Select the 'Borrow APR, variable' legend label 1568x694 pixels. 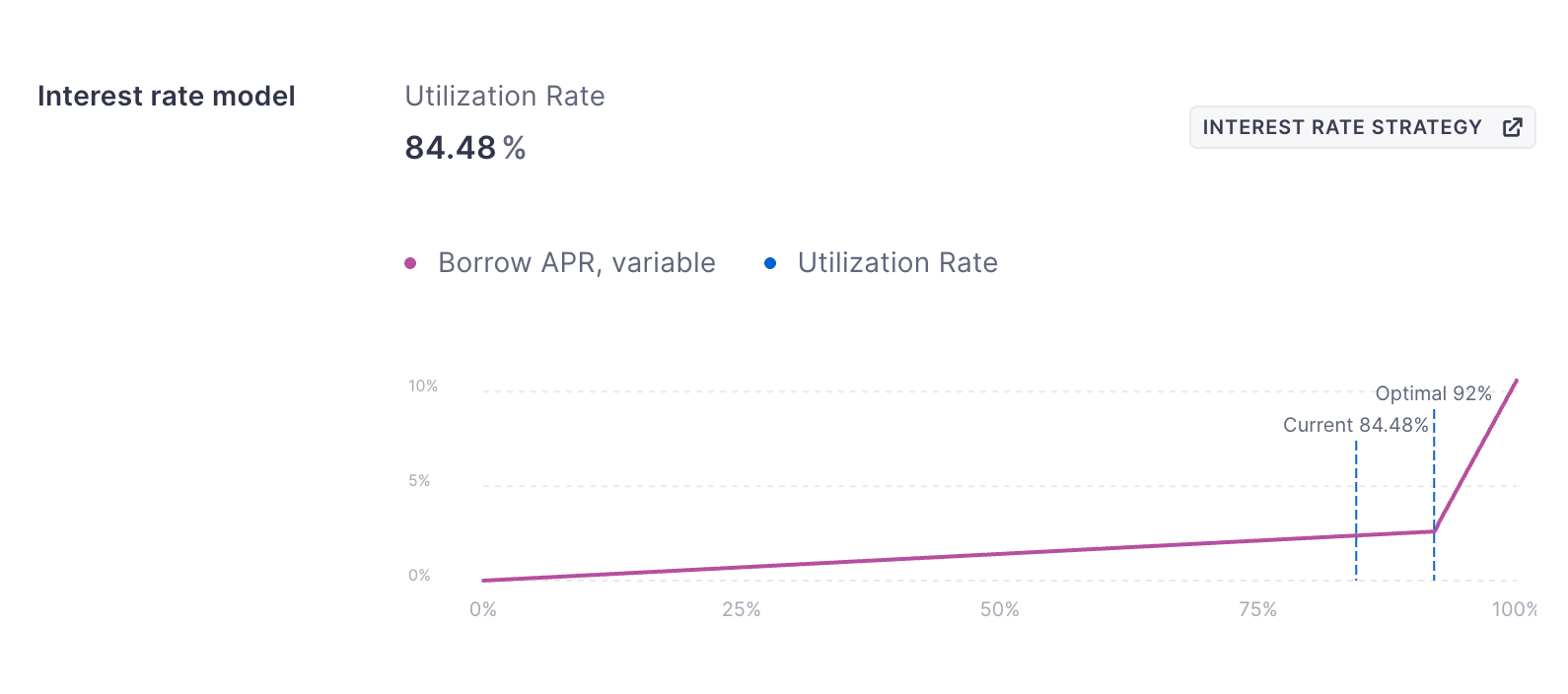(x=576, y=263)
